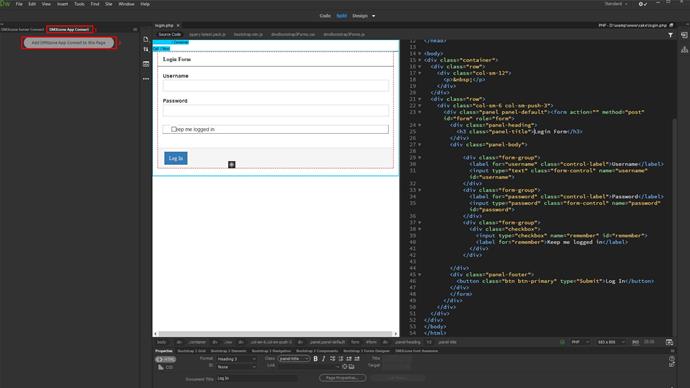This screenshot has height=388, width=690.
Task: Collapse the form-group div at line 29
Action: click(x=419, y=157)
